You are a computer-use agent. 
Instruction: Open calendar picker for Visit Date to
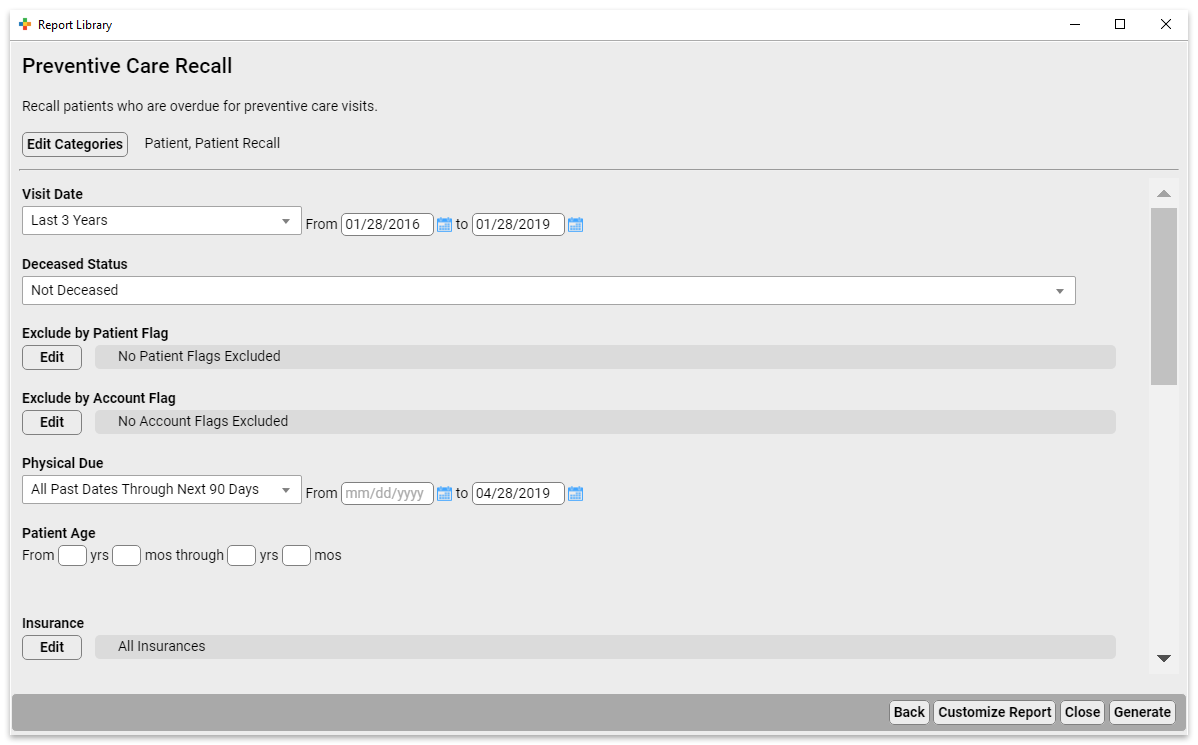tap(575, 225)
